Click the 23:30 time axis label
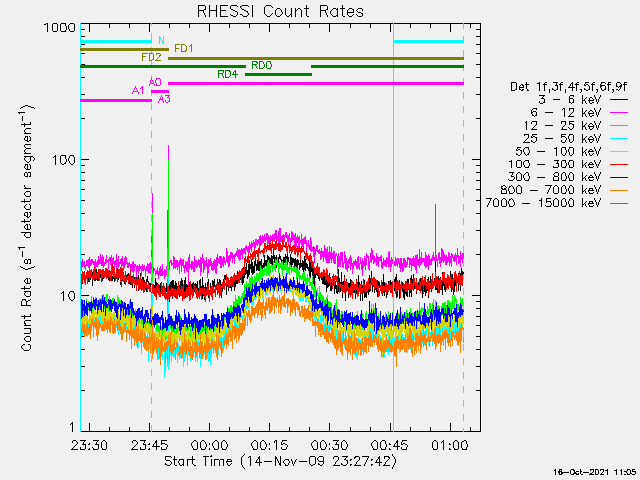Screen dimensions: 640x480 pyautogui.click(x=89, y=445)
